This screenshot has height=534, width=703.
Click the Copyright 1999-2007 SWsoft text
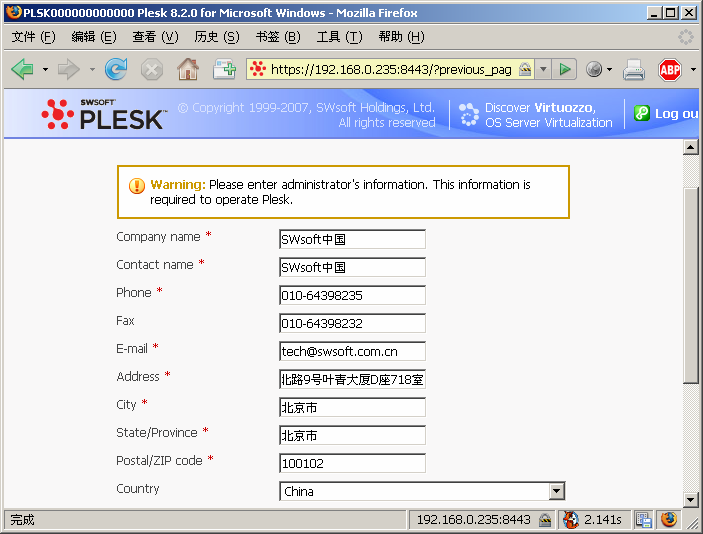point(306,115)
